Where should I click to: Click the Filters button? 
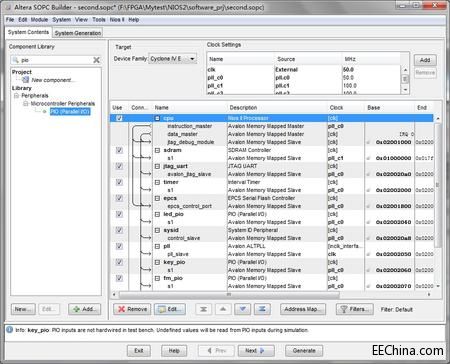[x=354, y=309]
